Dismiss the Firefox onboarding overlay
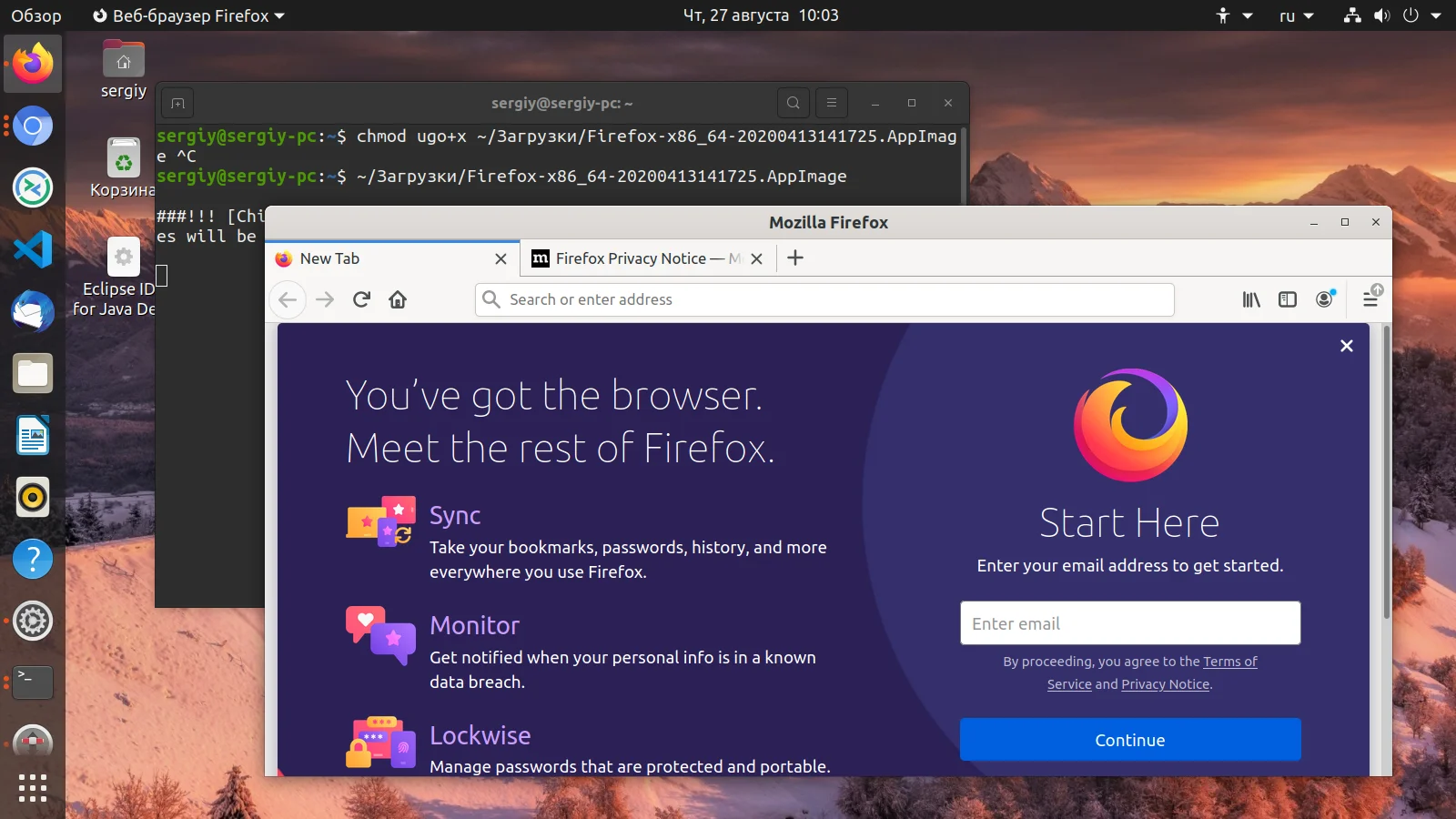The image size is (1456, 819). tap(1347, 346)
